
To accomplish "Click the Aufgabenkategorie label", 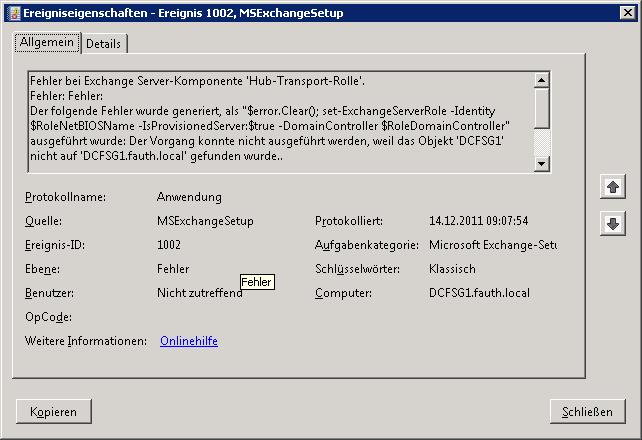I will pyautogui.click(x=367, y=245).
